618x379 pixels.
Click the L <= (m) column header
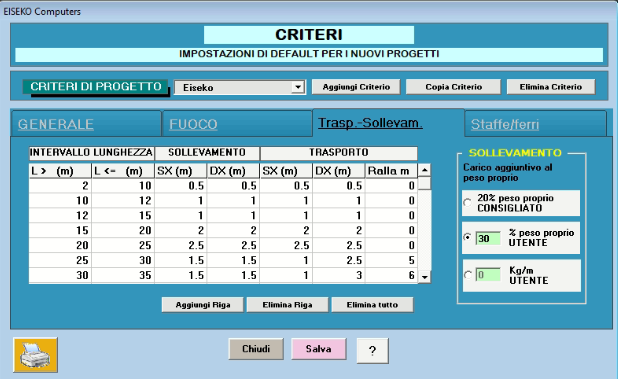[123, 171]
